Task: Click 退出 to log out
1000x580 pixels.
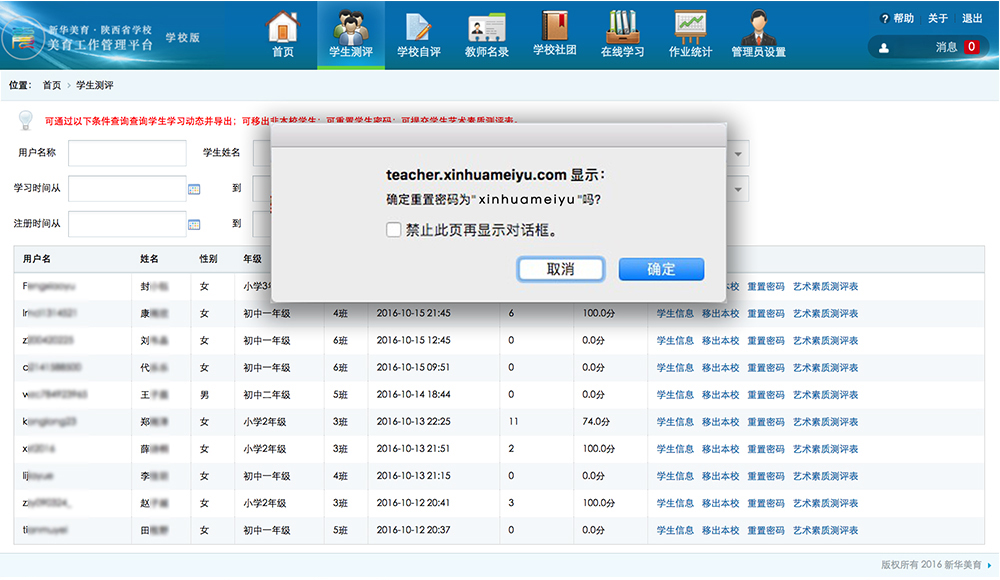Action: click(972, 18)
